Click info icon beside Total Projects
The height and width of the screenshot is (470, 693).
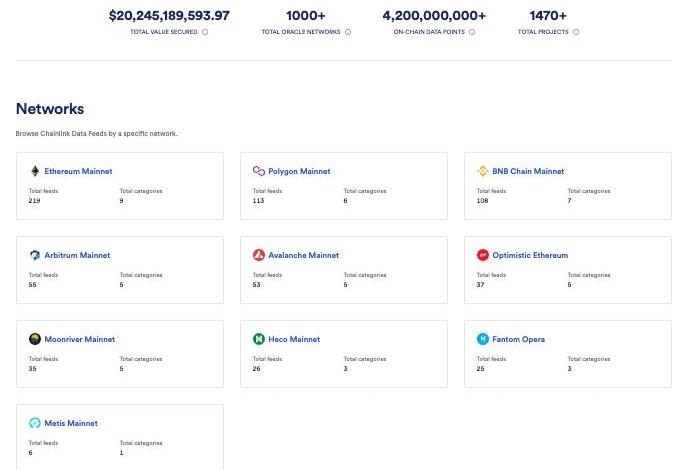coord(576,32)
